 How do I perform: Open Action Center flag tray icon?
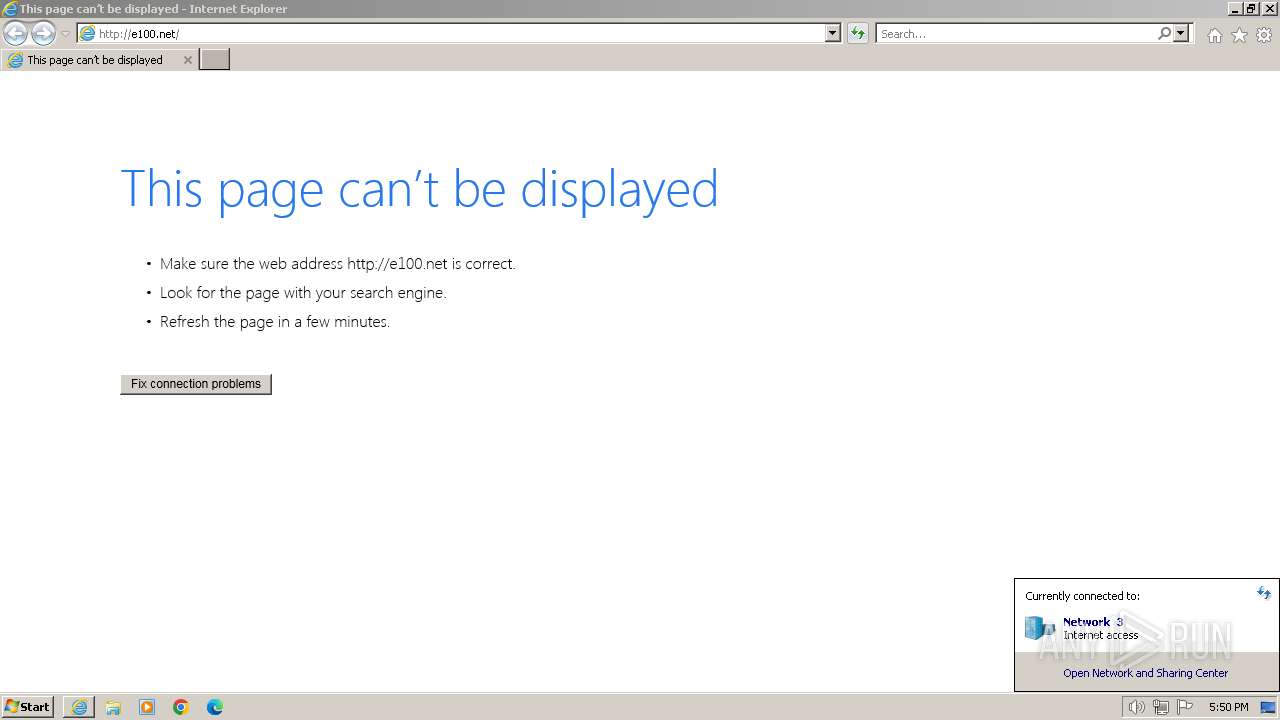(x=1185, y=707)
